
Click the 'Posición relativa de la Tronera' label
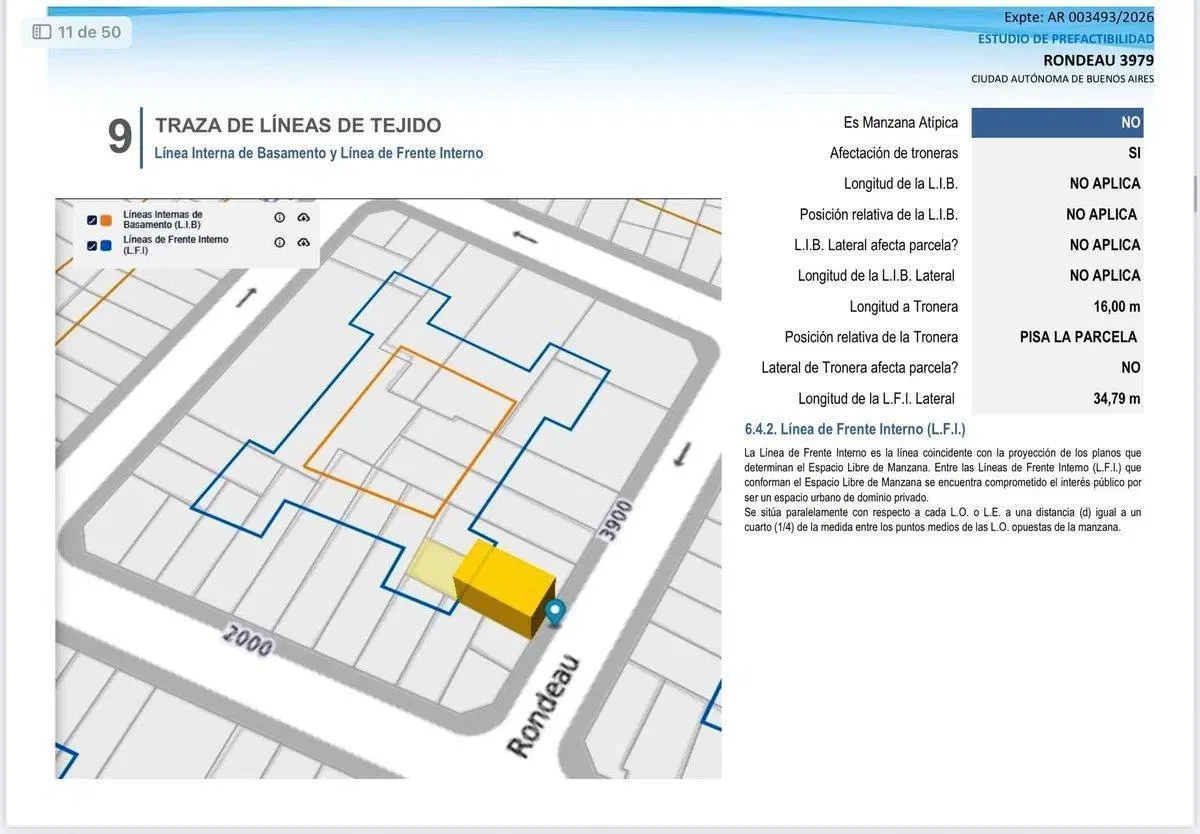871,337
